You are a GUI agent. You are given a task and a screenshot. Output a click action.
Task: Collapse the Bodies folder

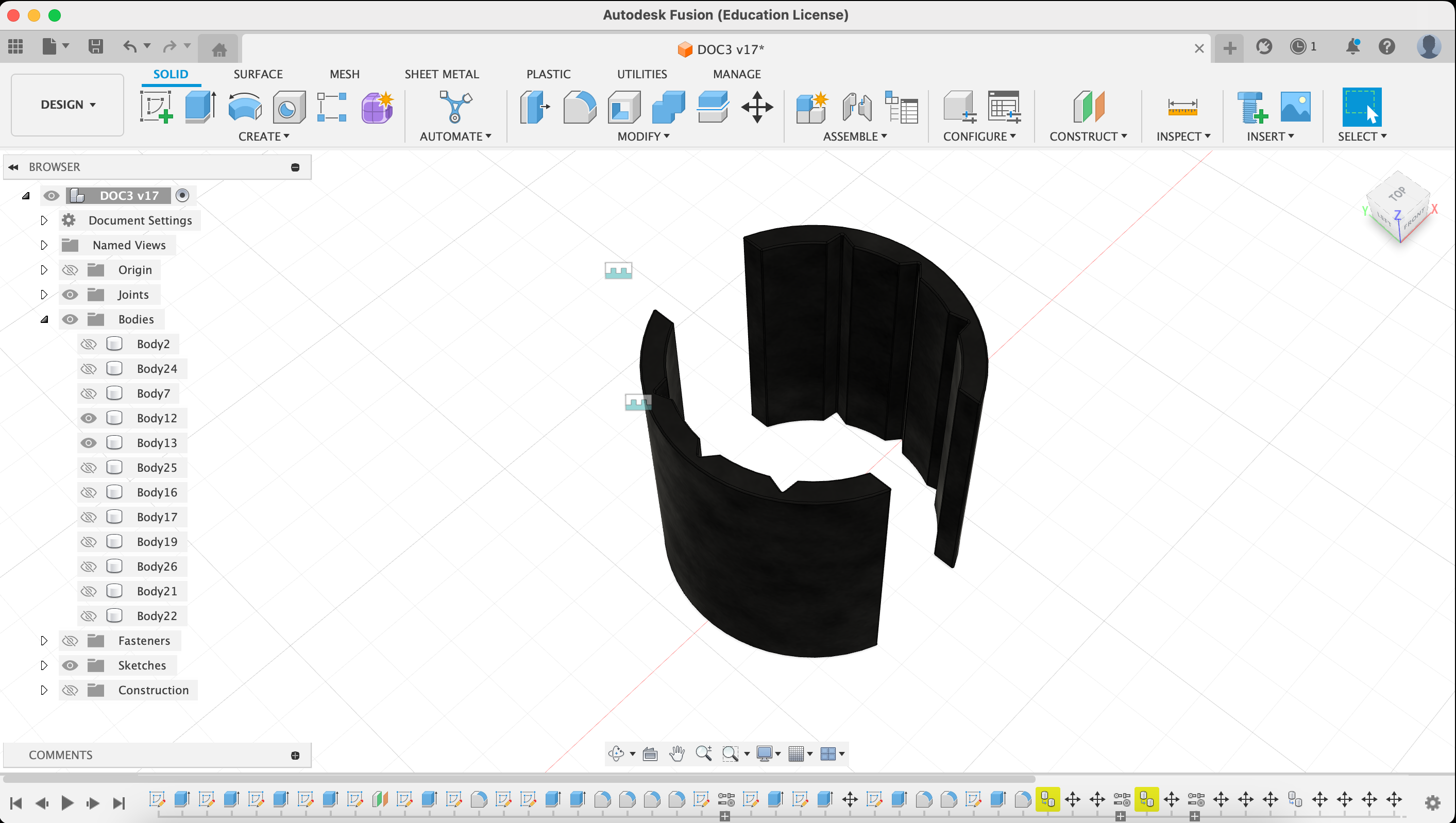pos(44,319)
